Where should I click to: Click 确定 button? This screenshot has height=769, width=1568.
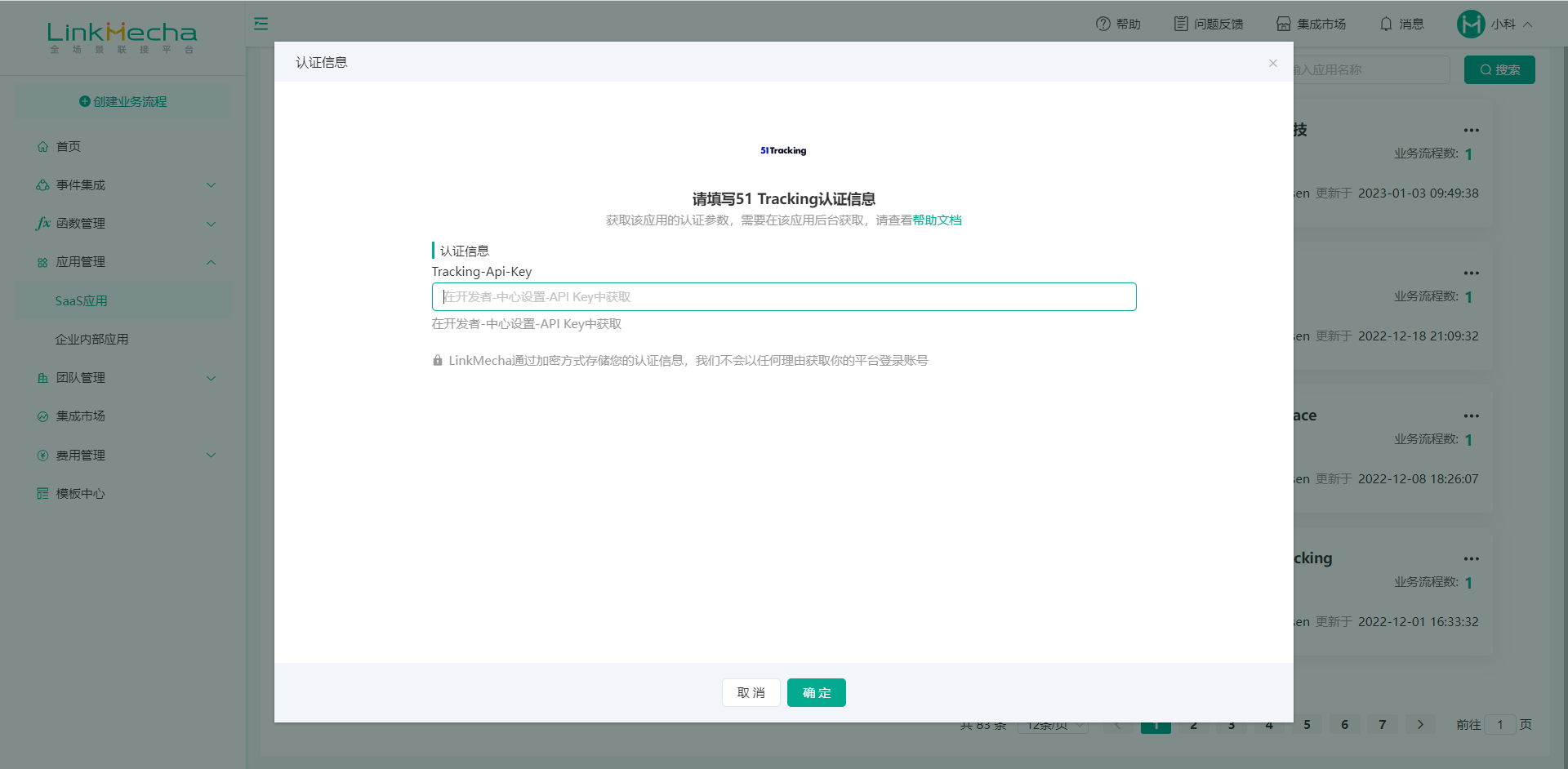tap(817, 693)
